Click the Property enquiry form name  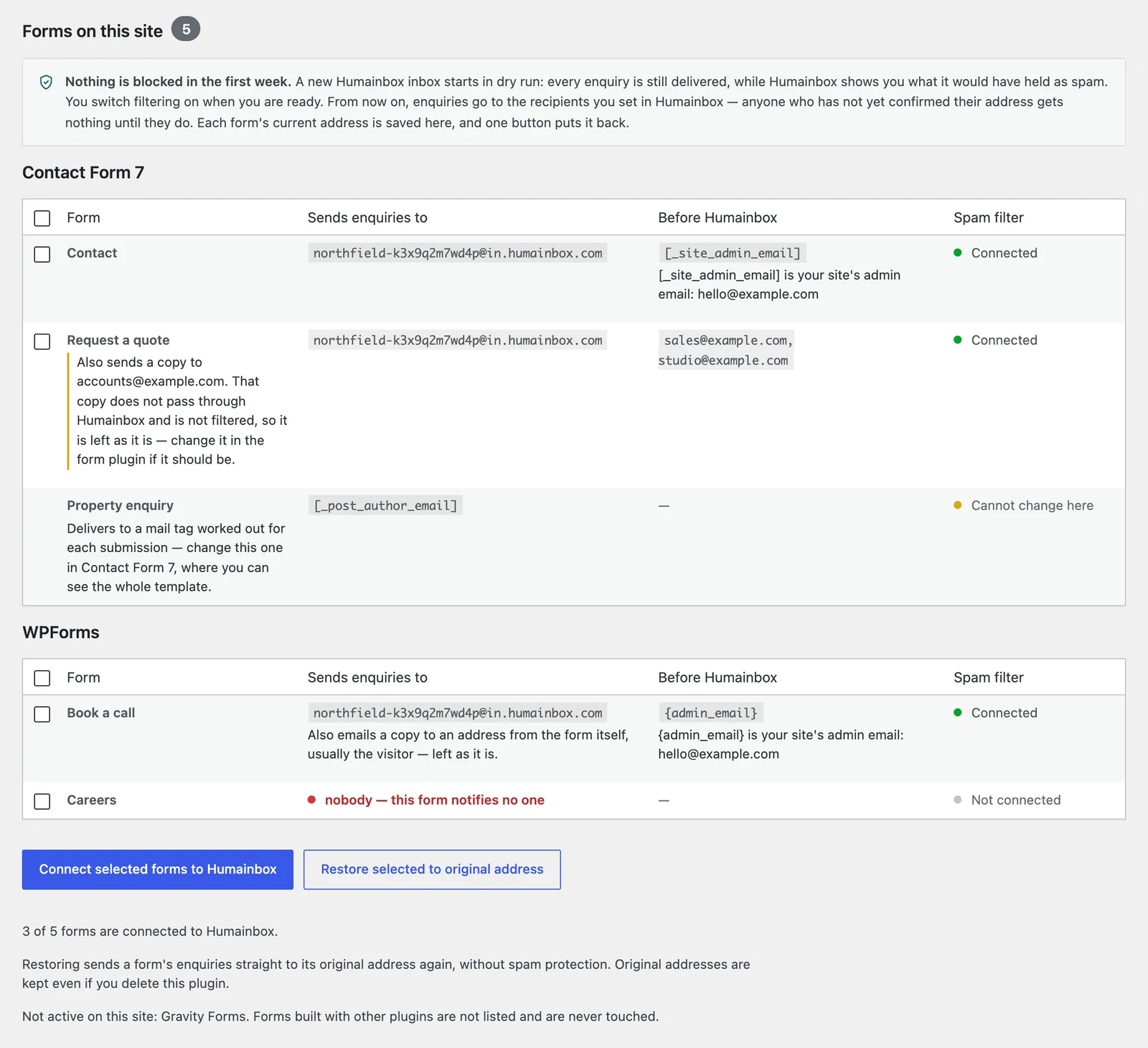(x=121, y=505)
